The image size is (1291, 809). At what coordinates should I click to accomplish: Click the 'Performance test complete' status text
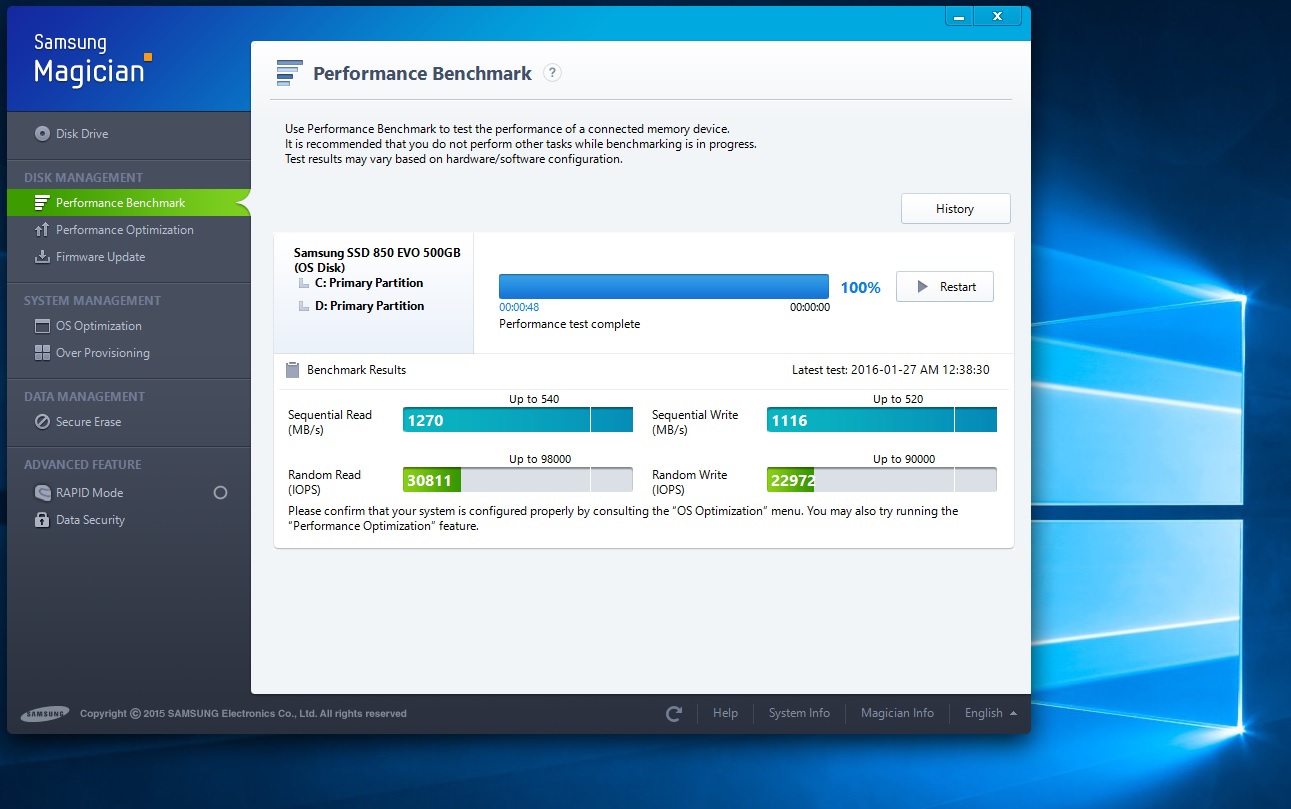(569, 324)
